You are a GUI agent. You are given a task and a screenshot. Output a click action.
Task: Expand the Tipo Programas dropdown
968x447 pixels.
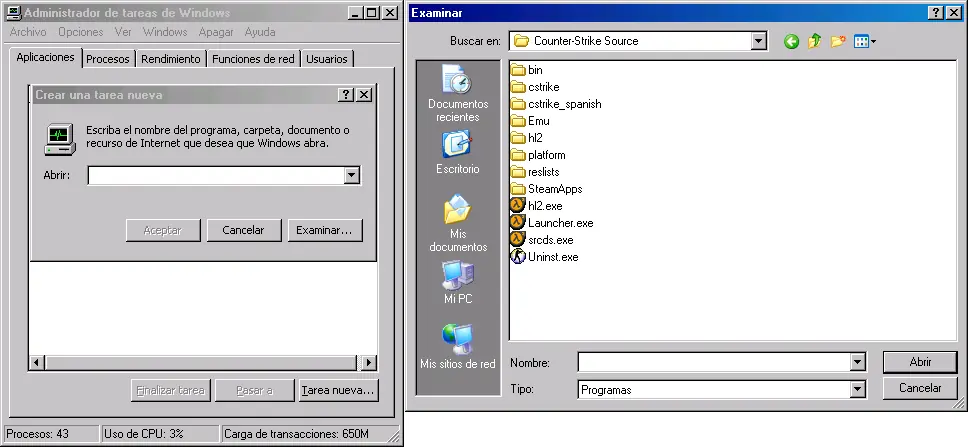pyautogui.click(x=857, y=390)
